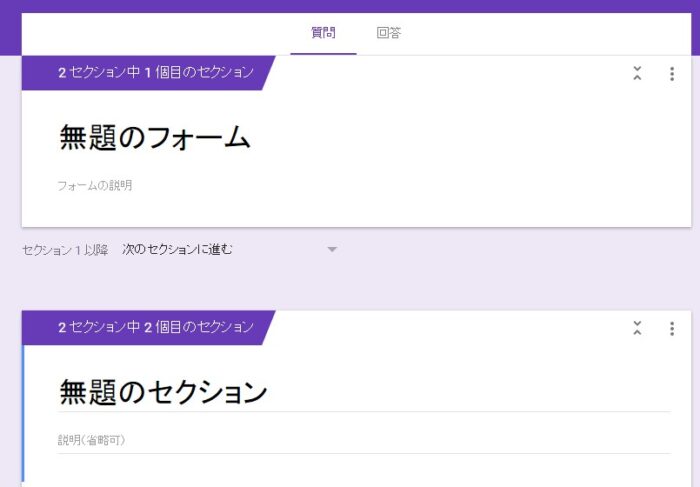Collapse section 1 with the arrows icon

637,73
